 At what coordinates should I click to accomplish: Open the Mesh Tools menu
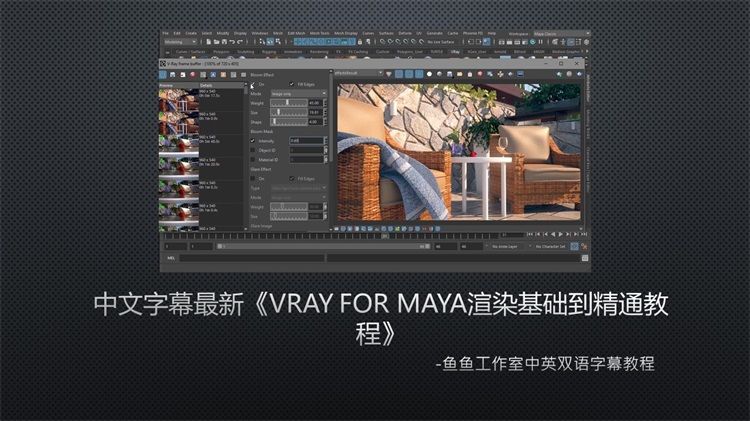(x=320, y=33)
